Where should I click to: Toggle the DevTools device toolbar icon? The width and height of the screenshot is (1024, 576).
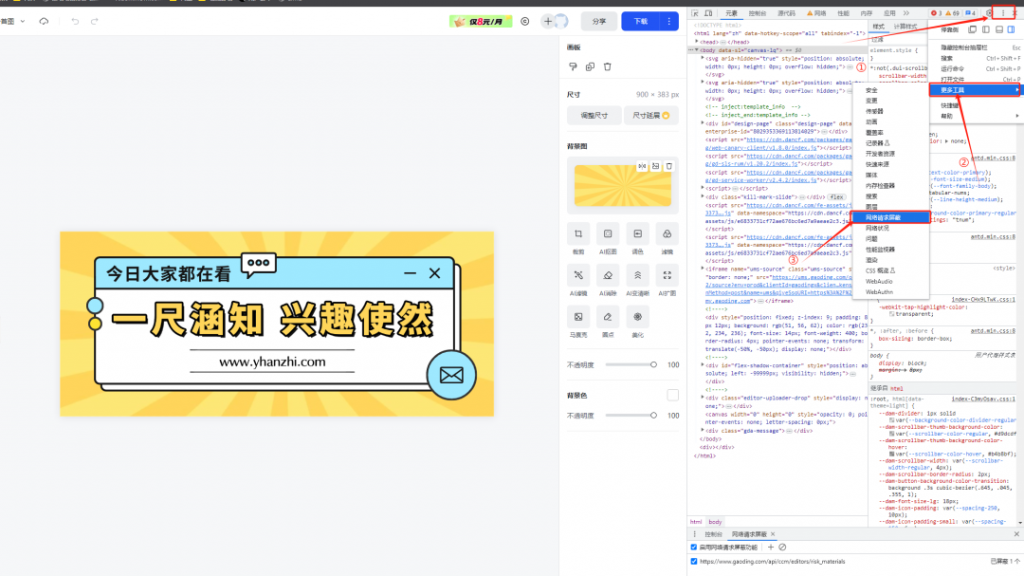tap(708, 13)
